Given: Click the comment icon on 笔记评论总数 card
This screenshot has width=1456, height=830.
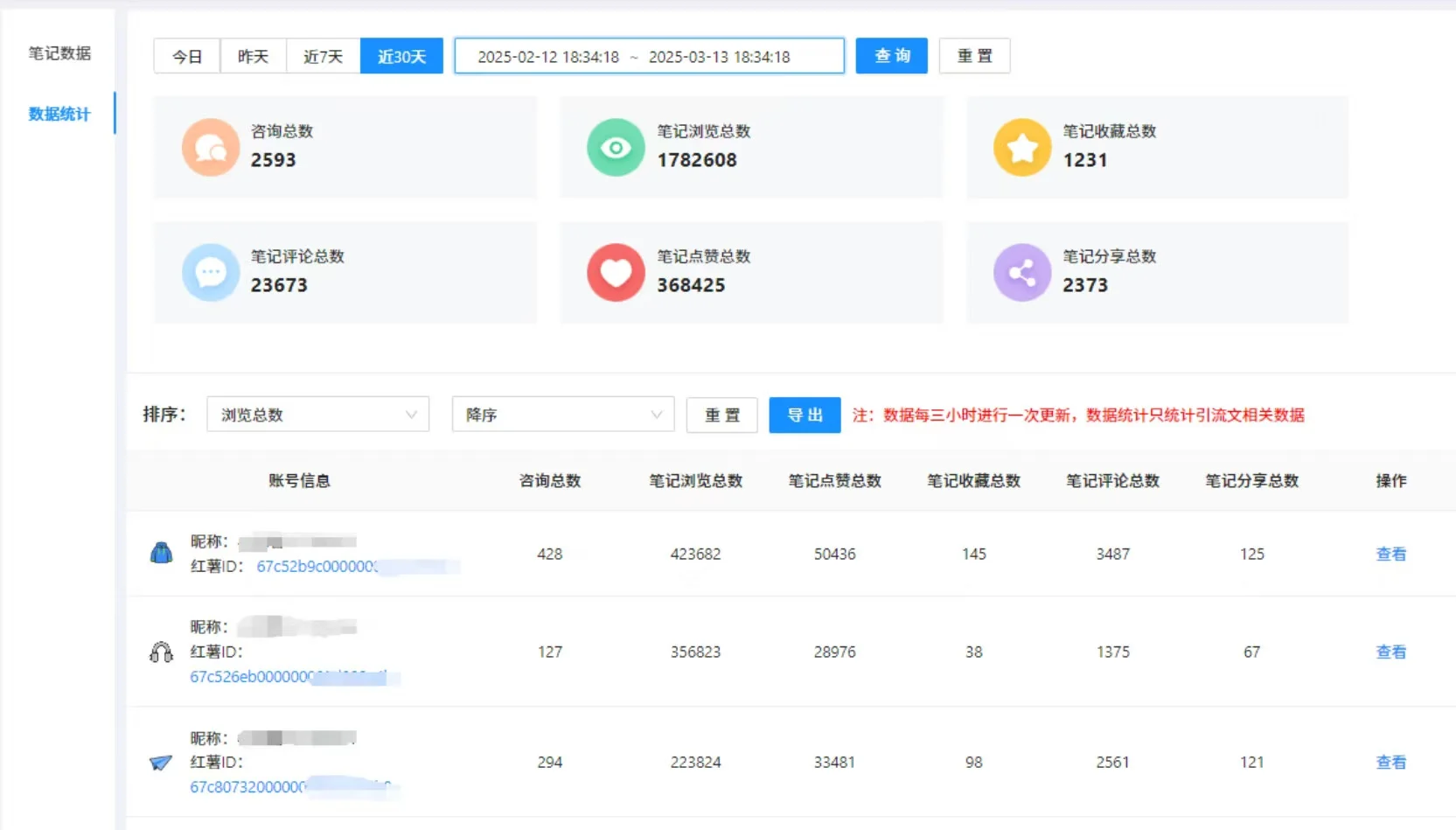Looking at the screenshot, I should point(210,272).
